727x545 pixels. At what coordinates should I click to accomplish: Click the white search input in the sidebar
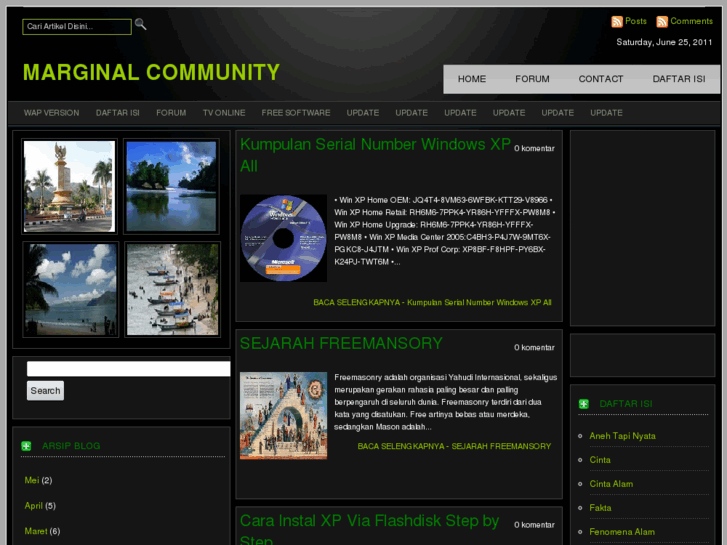click(x=128, y=369)
